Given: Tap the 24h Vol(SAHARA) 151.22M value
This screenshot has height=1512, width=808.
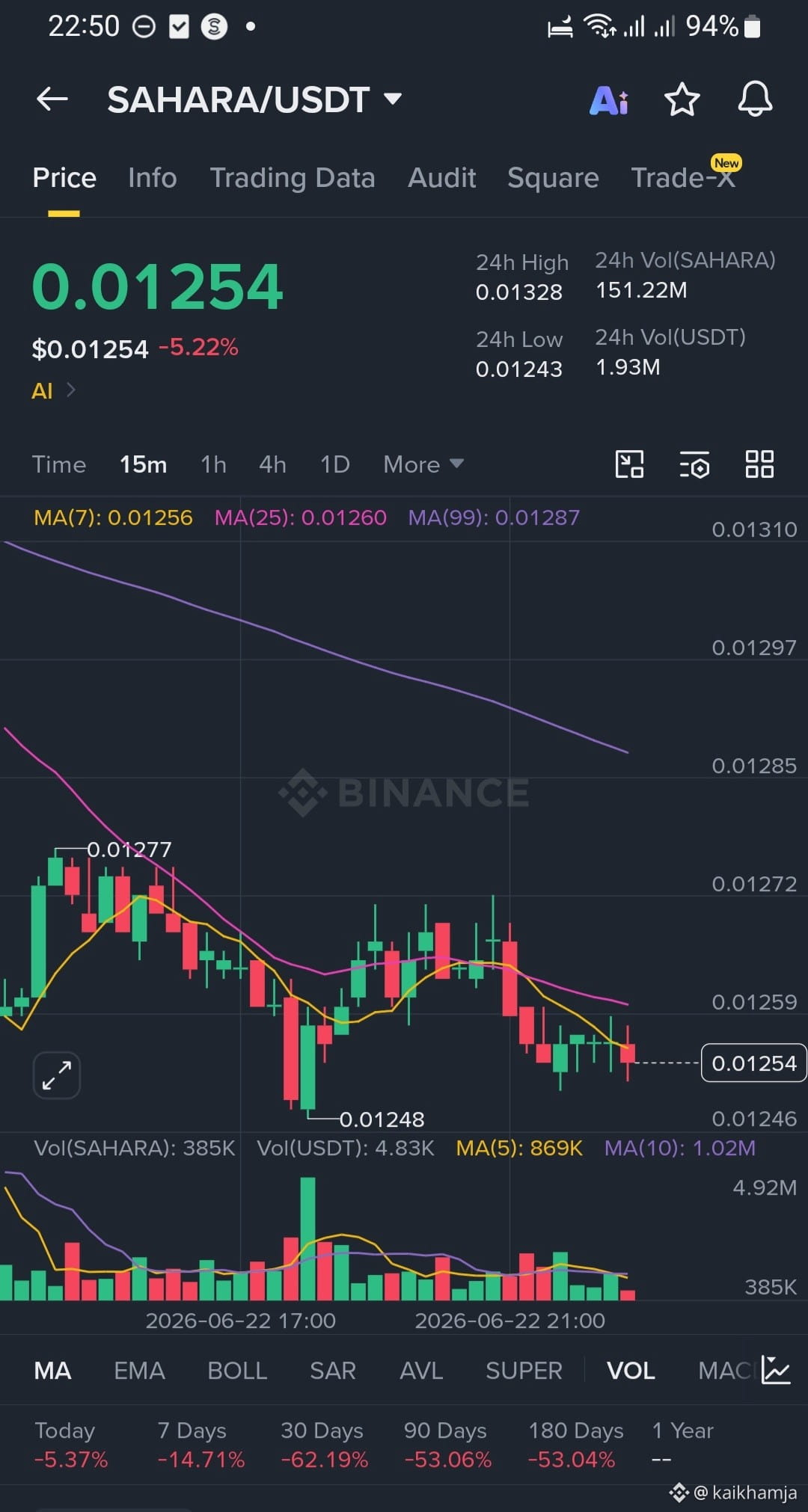Looking at the screenshot, I should coord(641,290).
